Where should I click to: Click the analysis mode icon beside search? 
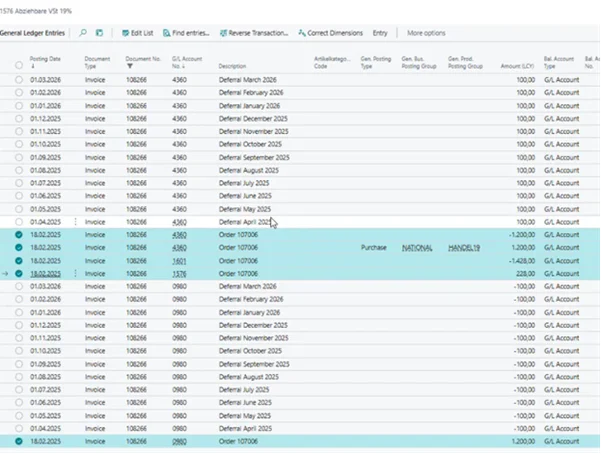pyautogui.click(x=99, y=33)
